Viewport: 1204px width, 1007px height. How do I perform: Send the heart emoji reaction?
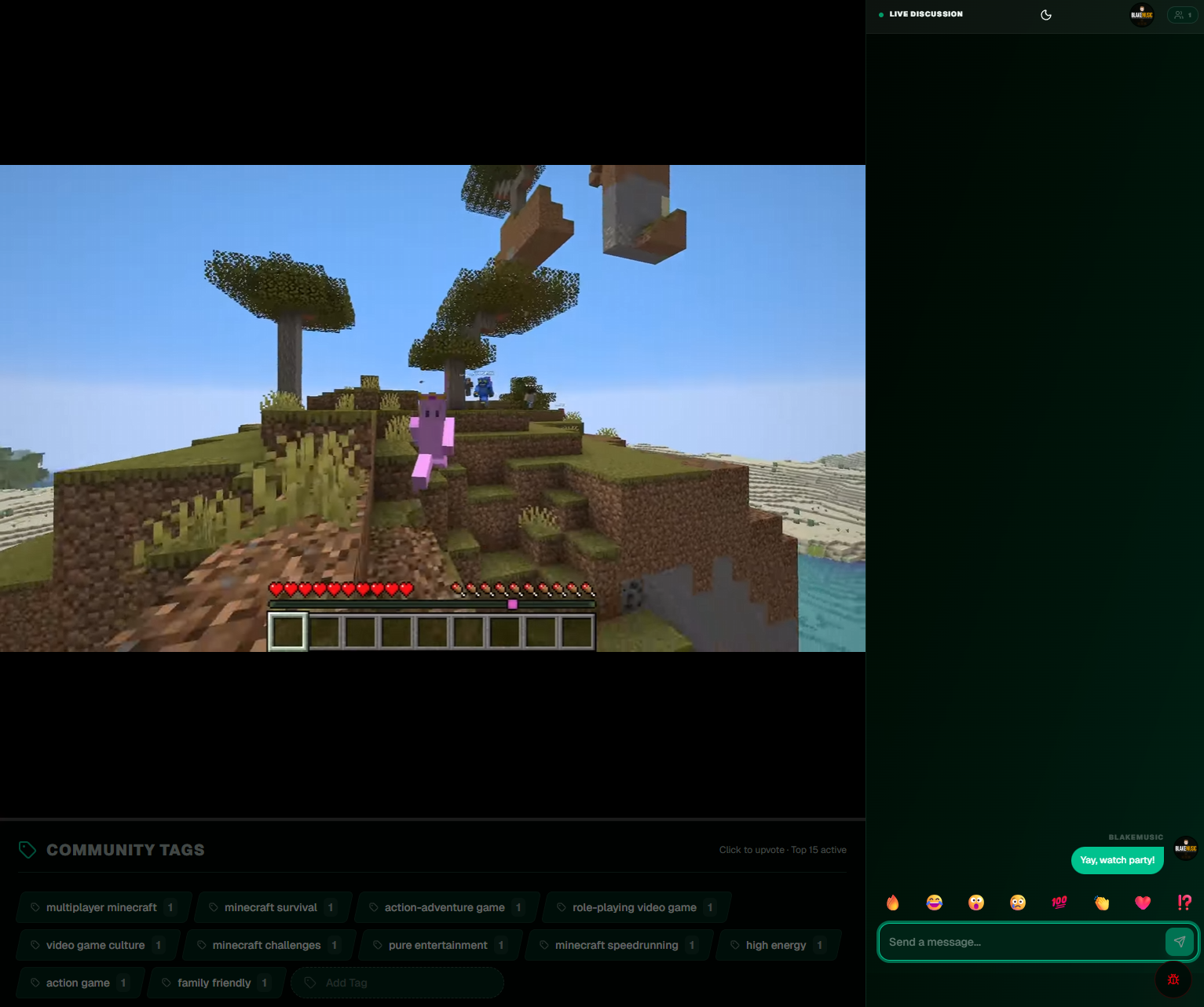point(1143,903)
